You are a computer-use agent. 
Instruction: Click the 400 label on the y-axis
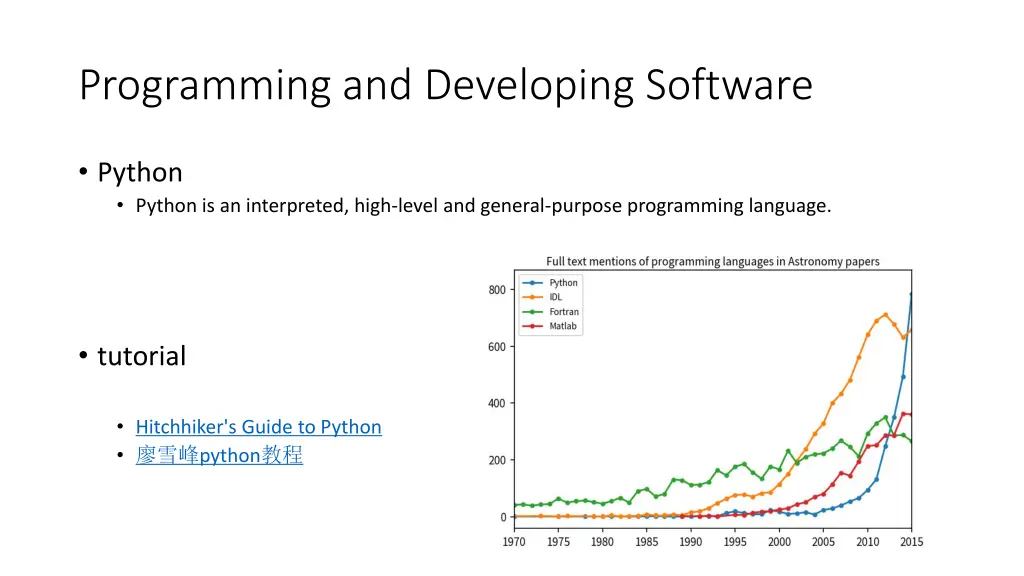coord(497,404)
